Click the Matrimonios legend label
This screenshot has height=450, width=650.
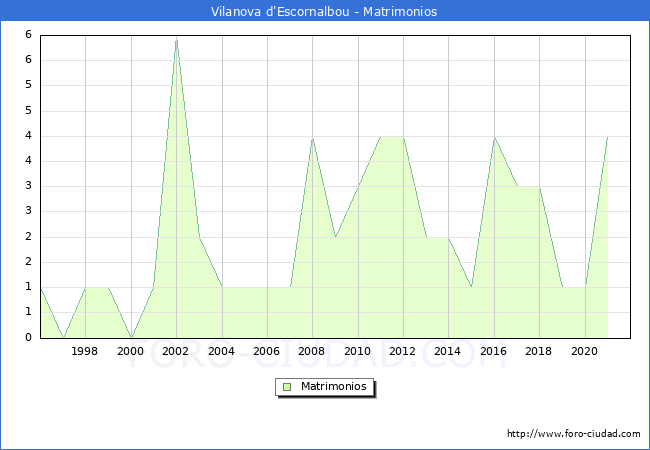pos(334,386)
